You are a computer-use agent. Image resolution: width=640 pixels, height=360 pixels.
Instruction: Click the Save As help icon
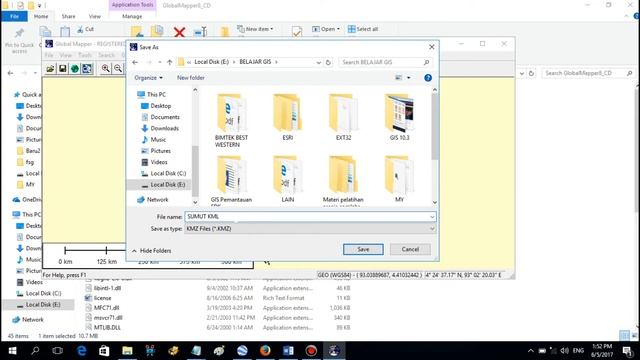pos(428,78)
